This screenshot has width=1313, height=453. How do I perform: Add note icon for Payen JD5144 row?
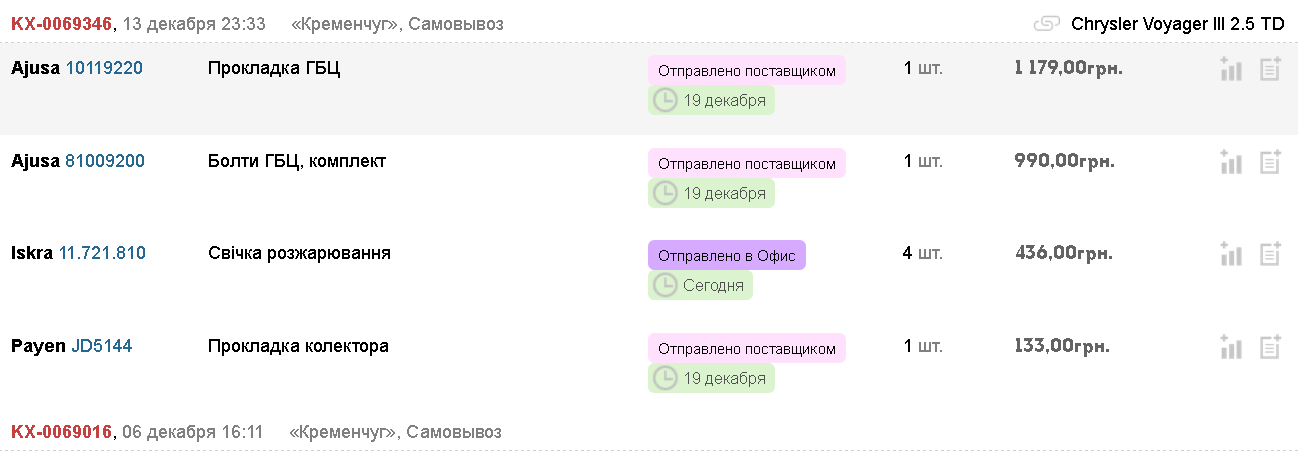click(1270, 347)
